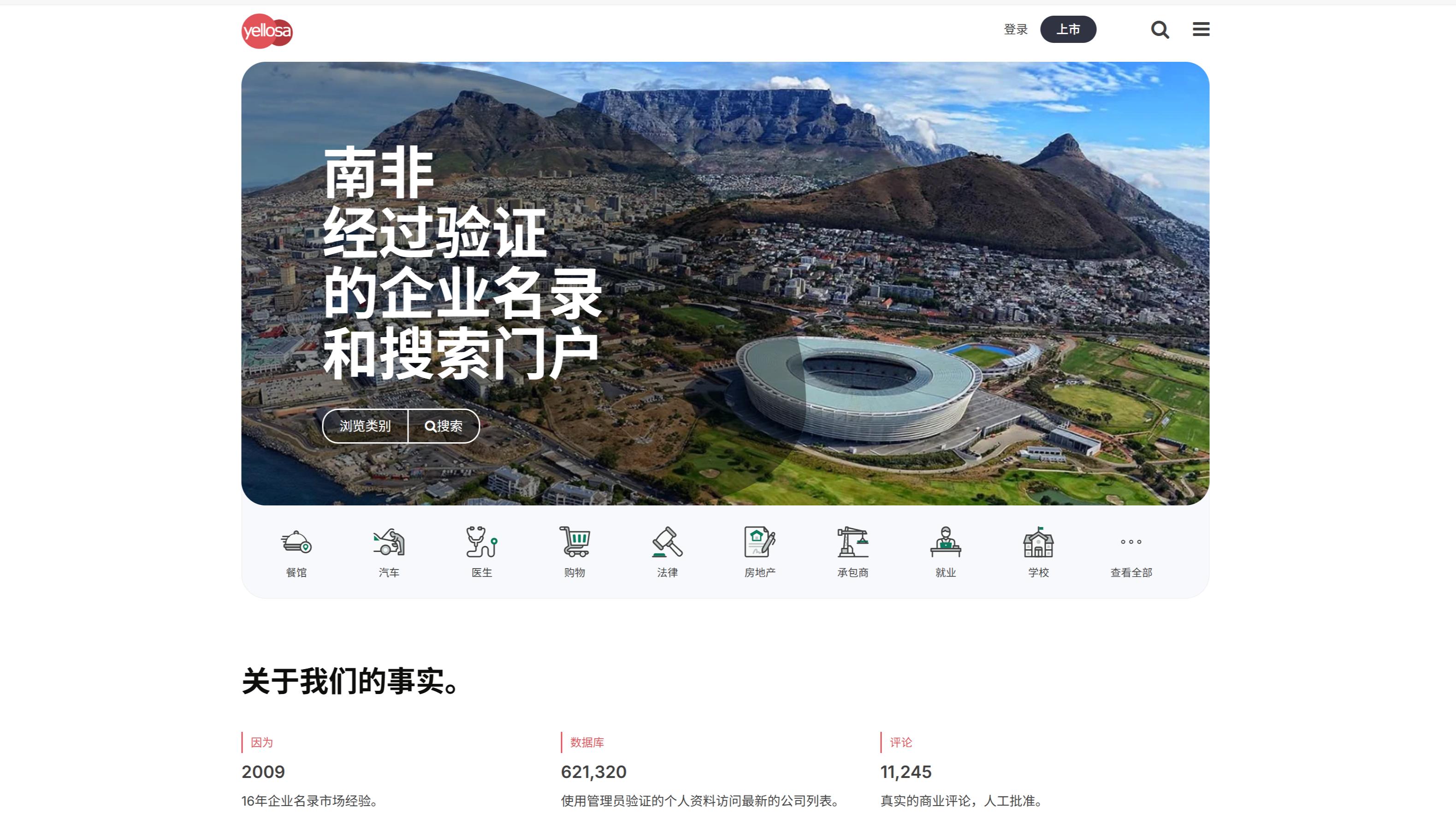This screenshot has height=819, width=1456.
Task: Open the hamburger menu in header
Action: (x=1201, y=30)
